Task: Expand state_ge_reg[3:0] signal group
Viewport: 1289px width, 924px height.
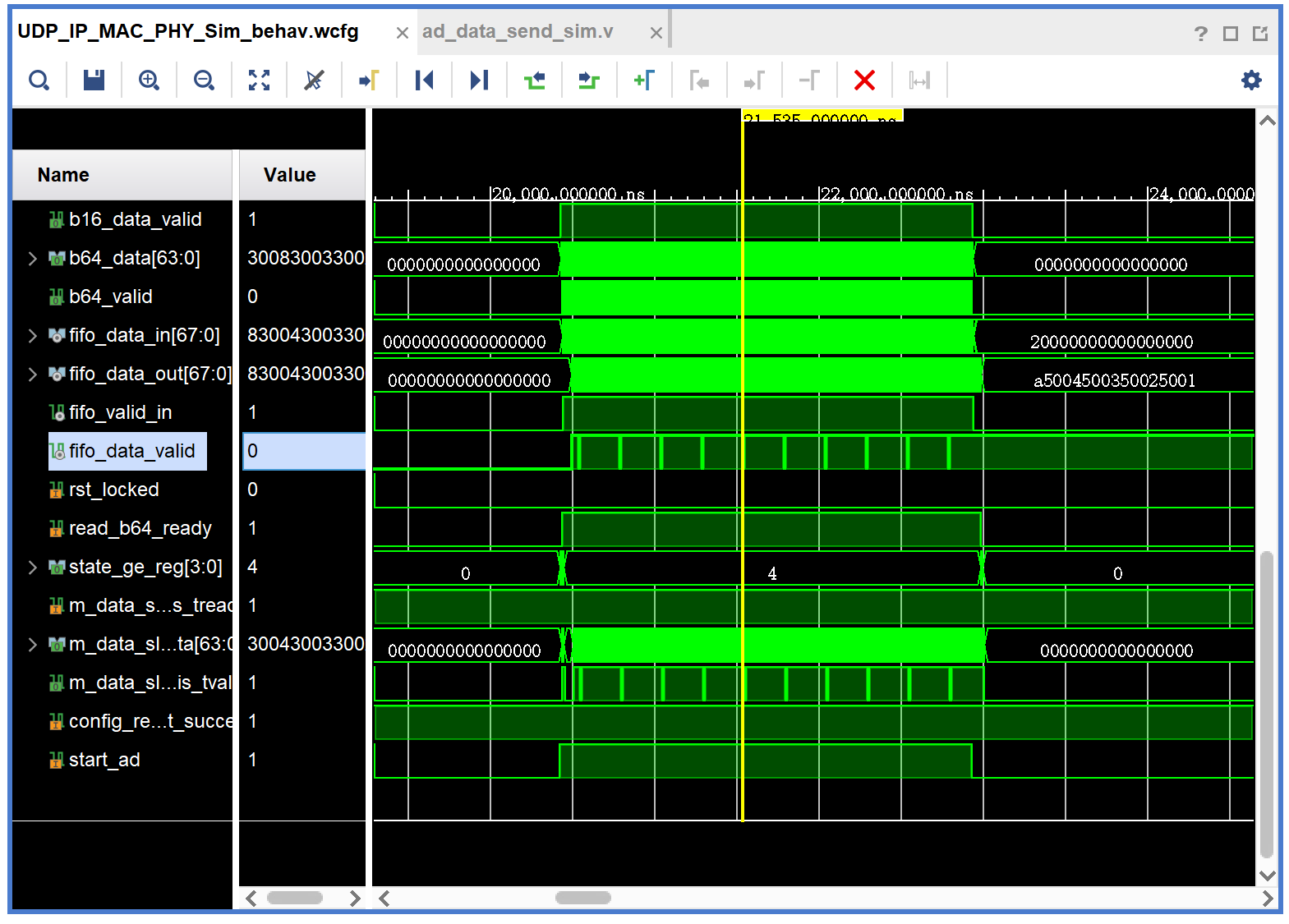Action: pos(33,568)
